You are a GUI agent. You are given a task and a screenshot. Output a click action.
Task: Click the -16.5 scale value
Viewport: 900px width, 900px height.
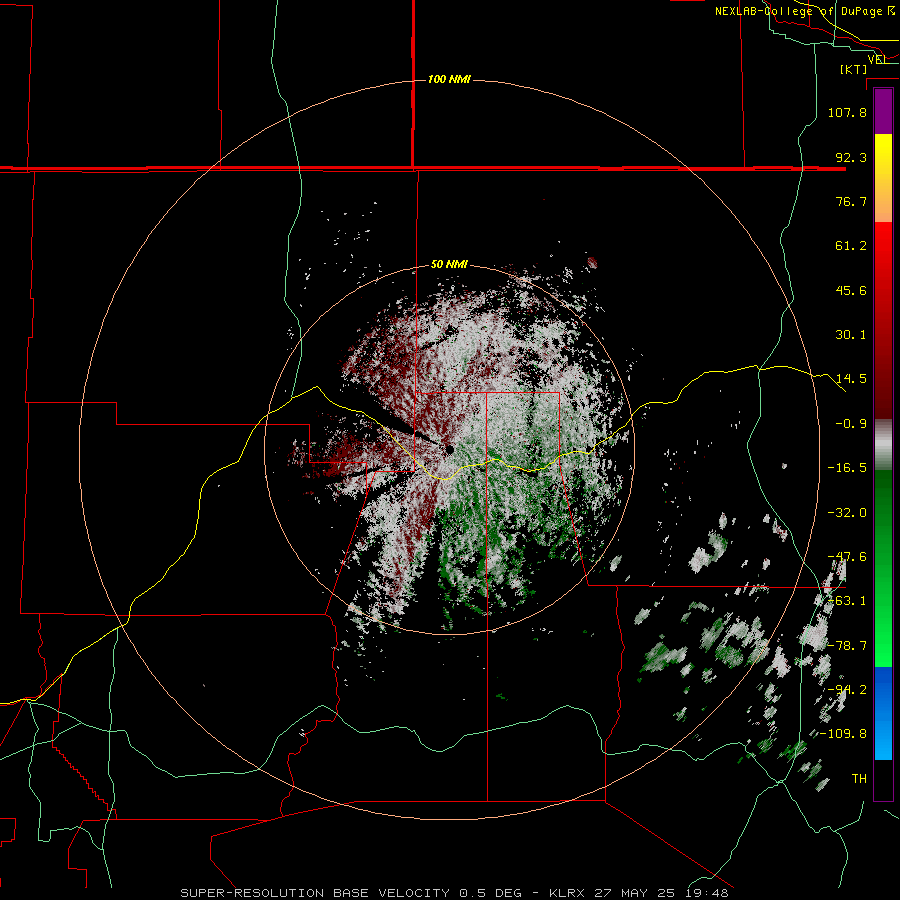847,468
